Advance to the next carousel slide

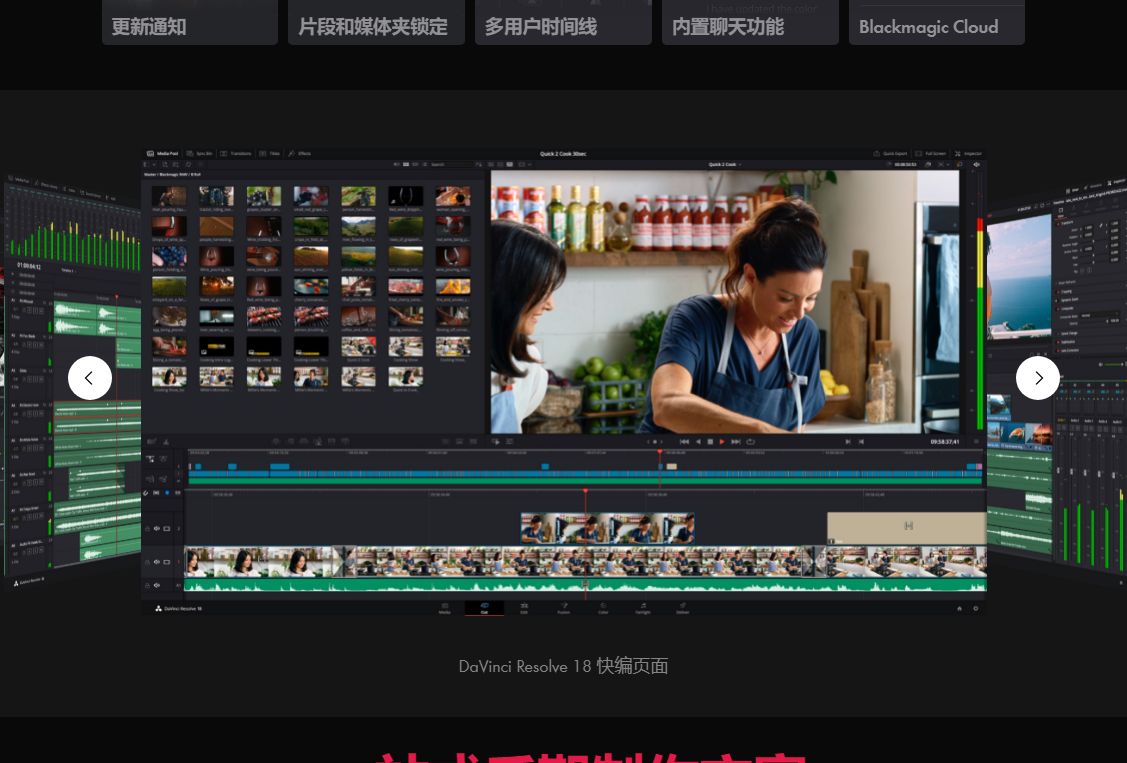point(1038,378)
